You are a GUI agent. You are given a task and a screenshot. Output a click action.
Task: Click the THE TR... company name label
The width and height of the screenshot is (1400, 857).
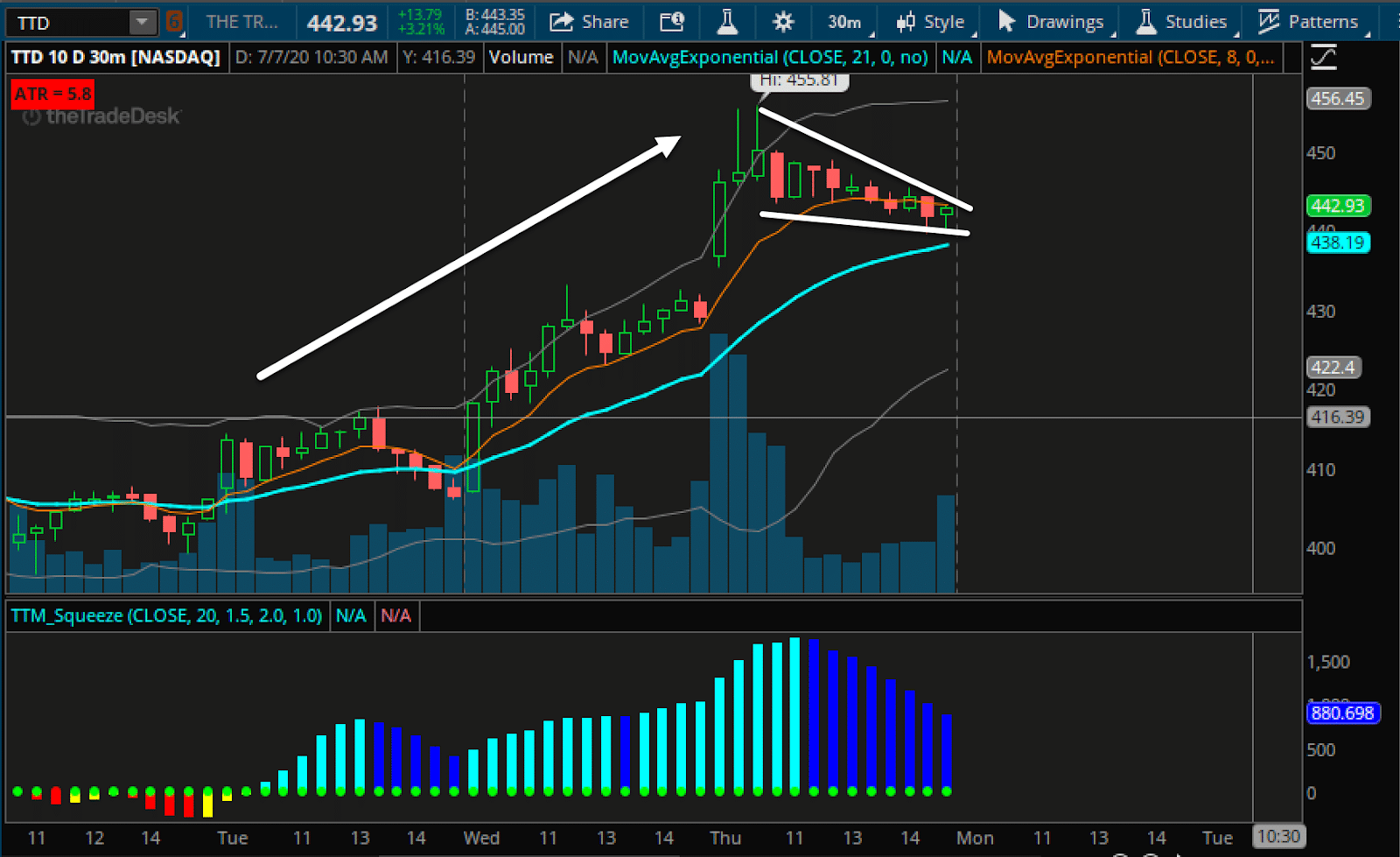pyautogui.click(x=241, y=22)
